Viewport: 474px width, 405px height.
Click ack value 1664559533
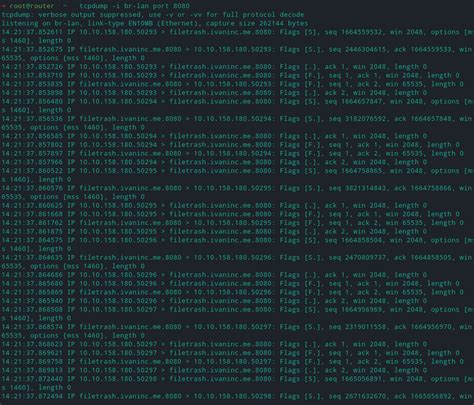pos(431,49)
